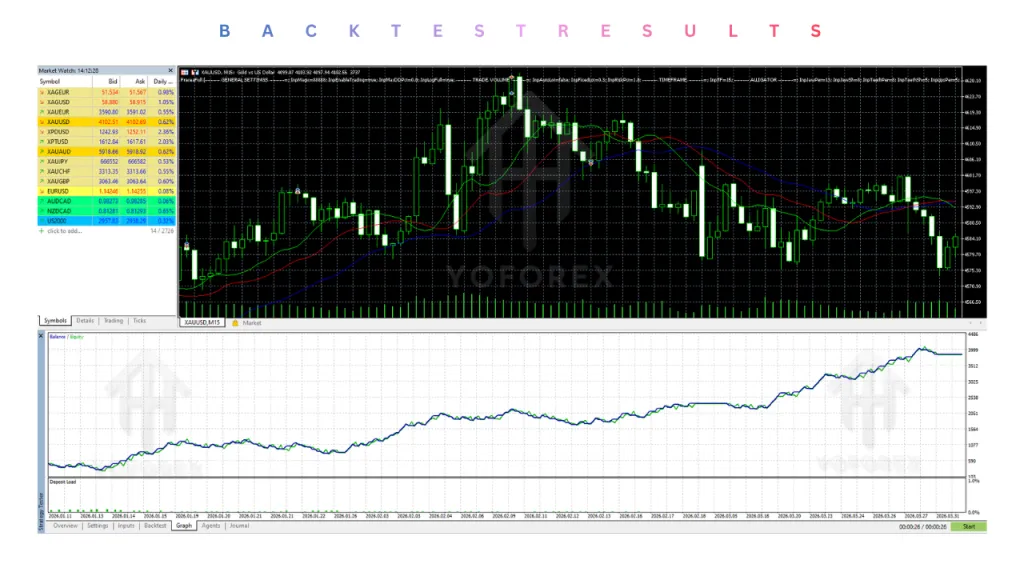
Task: Switch to the Trading tab in Market Watch
Action: tap(113, 321)
